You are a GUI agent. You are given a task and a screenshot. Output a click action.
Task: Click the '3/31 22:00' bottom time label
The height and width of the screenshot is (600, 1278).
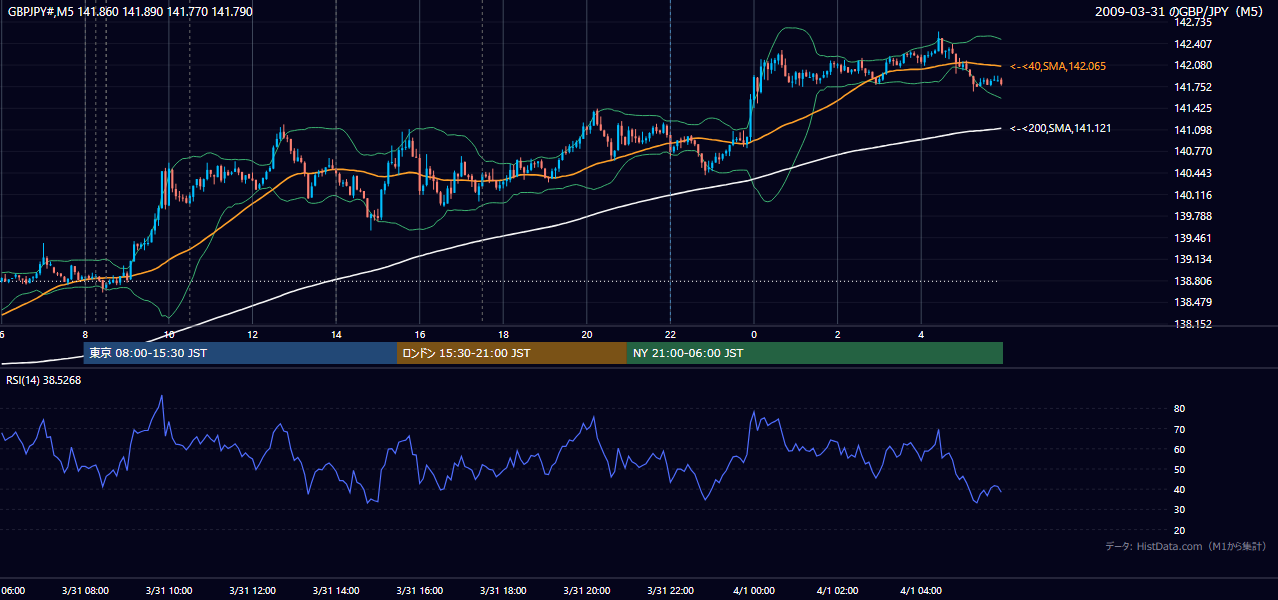click(x=670, y=591)
